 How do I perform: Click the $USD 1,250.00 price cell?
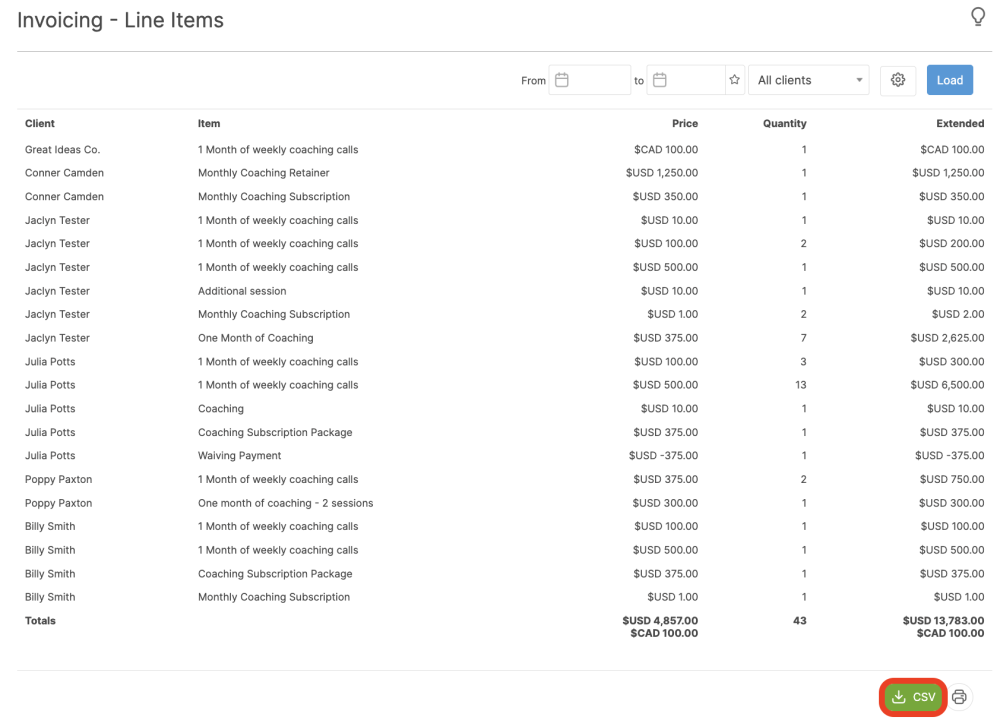pyautogui.click(x=661, y=173)
